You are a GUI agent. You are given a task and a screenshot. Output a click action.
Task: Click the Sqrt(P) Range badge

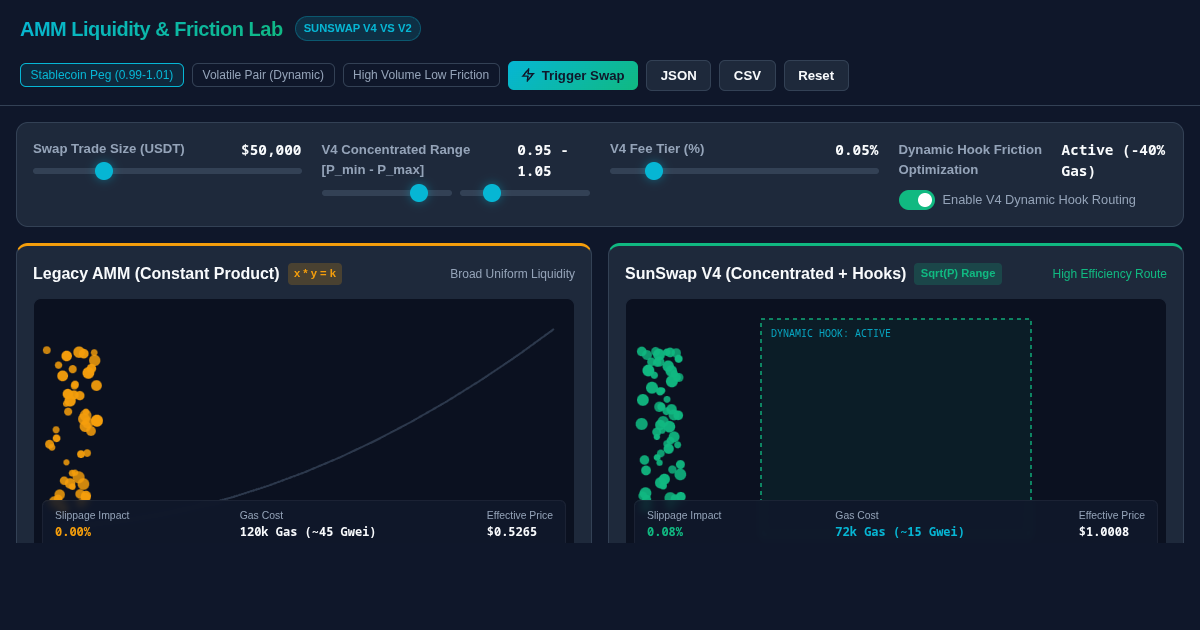coord(958,274)
